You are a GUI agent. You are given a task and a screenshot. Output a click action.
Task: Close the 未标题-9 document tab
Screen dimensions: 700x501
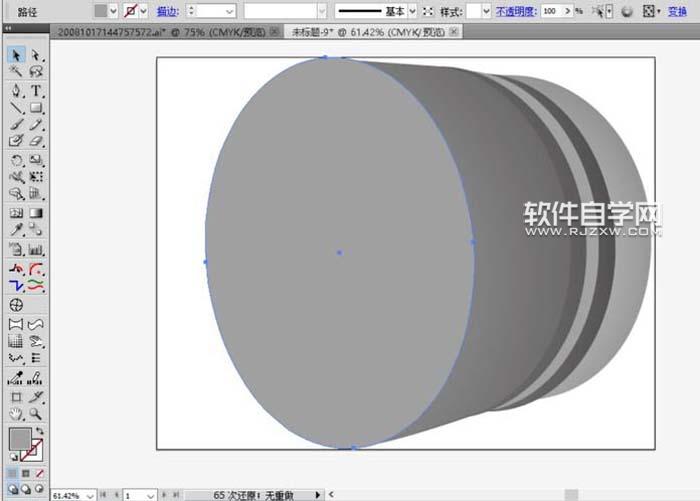[454, 32]
